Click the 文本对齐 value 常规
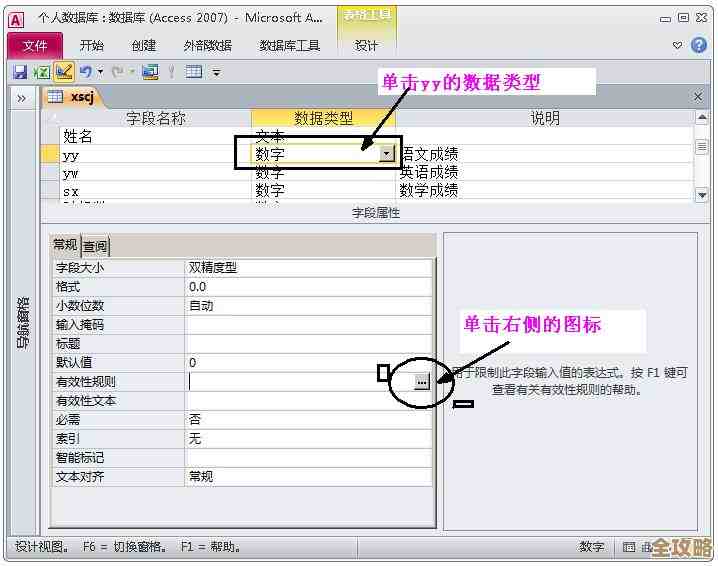The height and width of the screenshot is (566, 718). (308, 477)
